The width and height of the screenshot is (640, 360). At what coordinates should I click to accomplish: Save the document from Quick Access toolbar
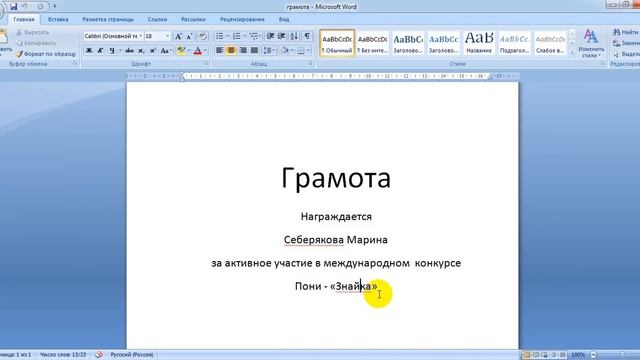click(x=13, y=7)
